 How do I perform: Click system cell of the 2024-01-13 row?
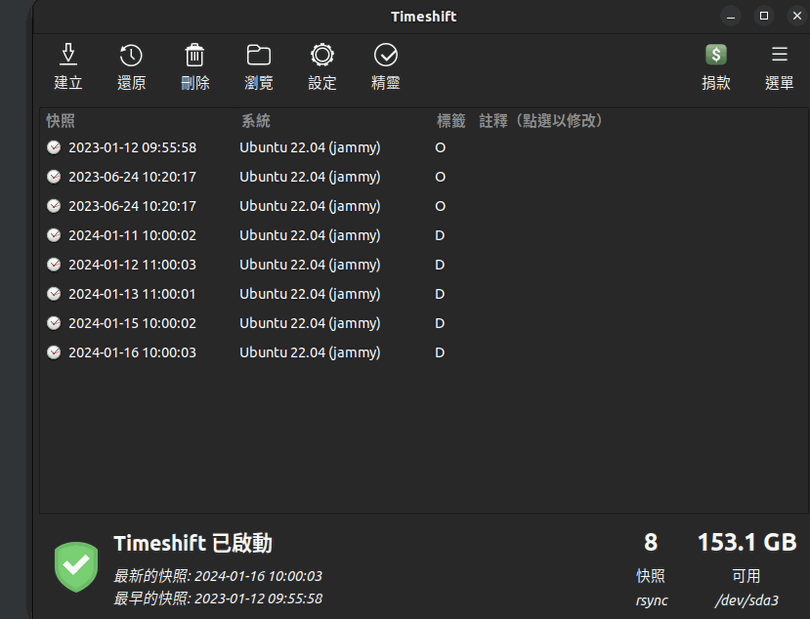pyautogui.click(x=310, y=294)
